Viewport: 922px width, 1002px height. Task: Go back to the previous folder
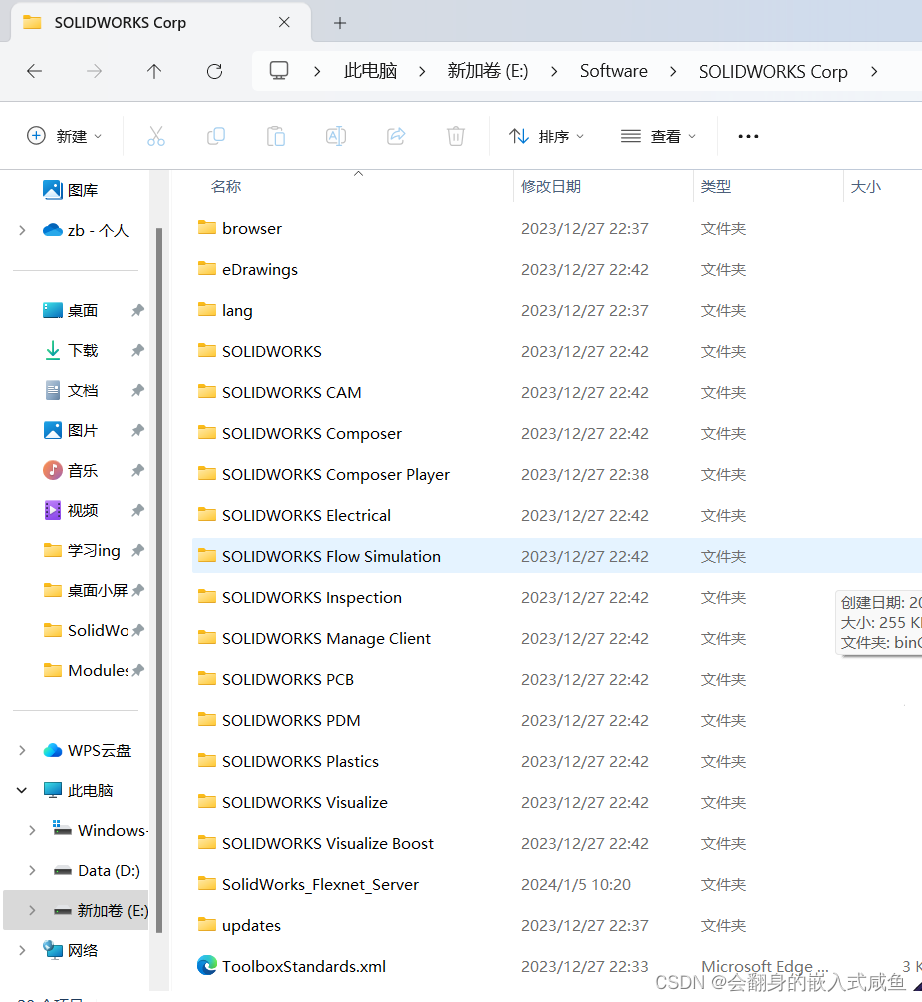pyautogui.click(x=35, y=71)
